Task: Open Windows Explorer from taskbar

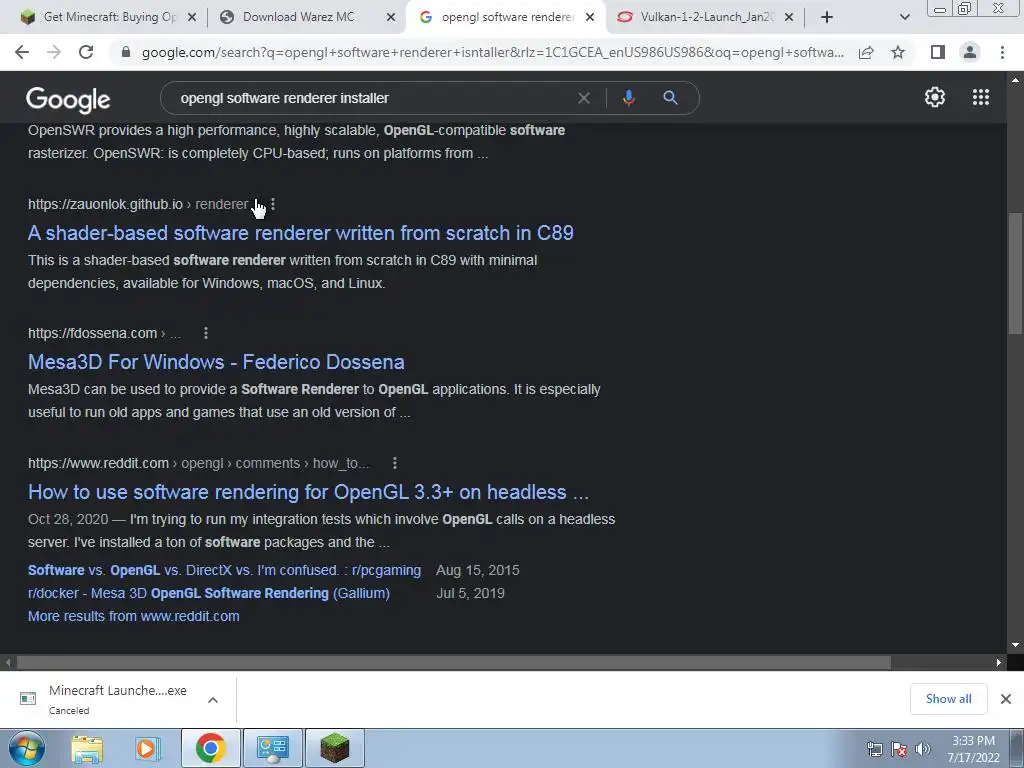Action: pyautogui.click(x=87, y=748)
